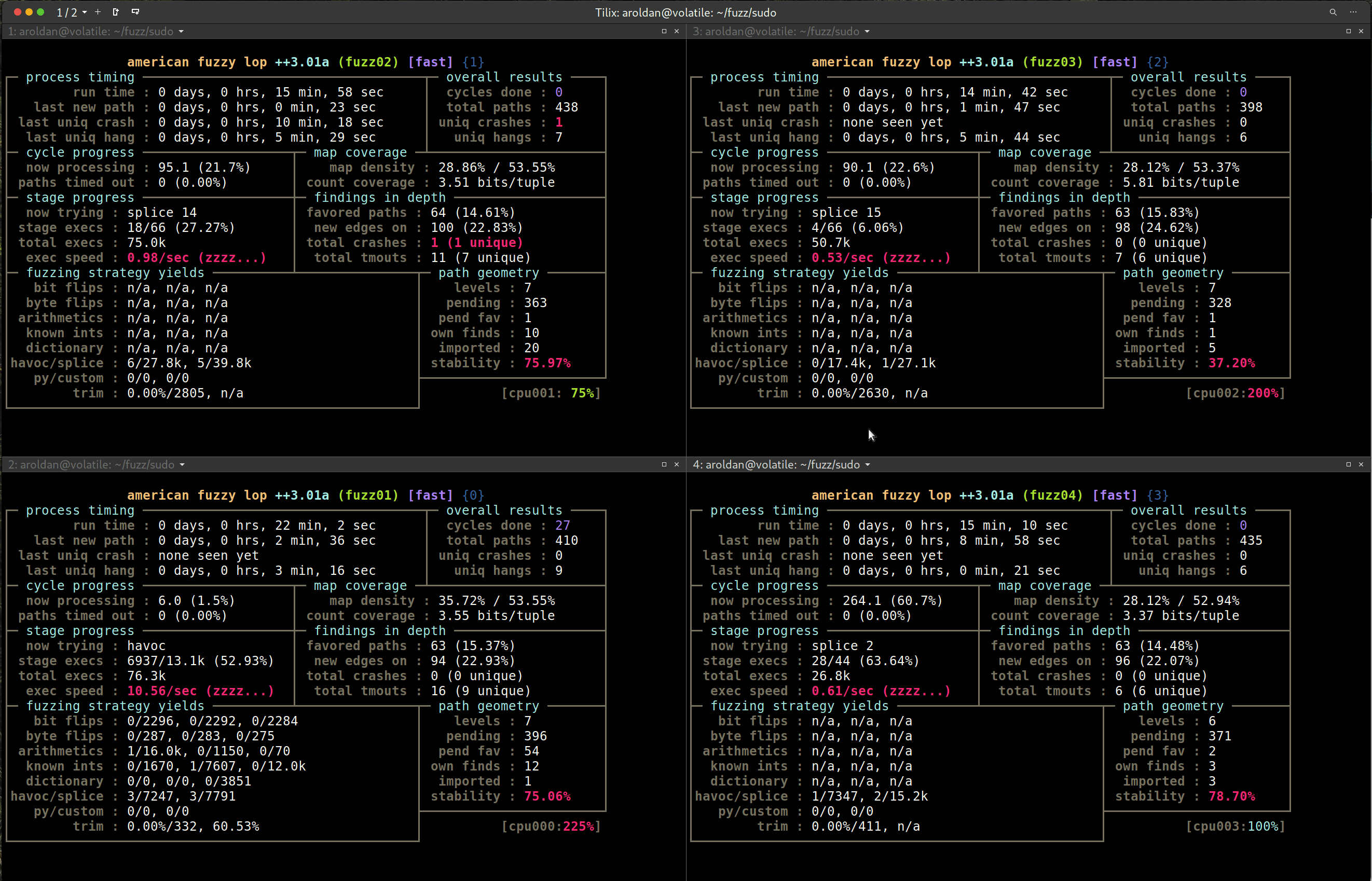Click the fuzz01 banner title text
1372x881 pixels.
306,495
